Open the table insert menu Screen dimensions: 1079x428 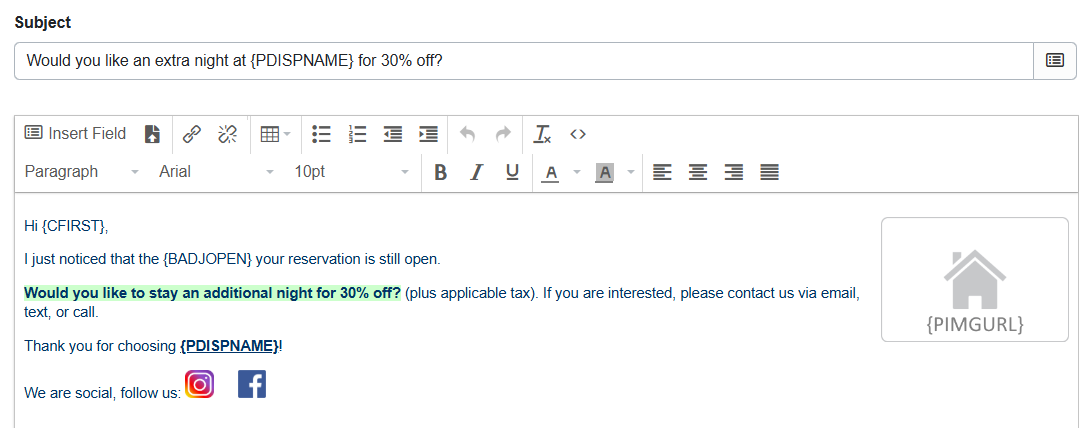tap(275, 134)
